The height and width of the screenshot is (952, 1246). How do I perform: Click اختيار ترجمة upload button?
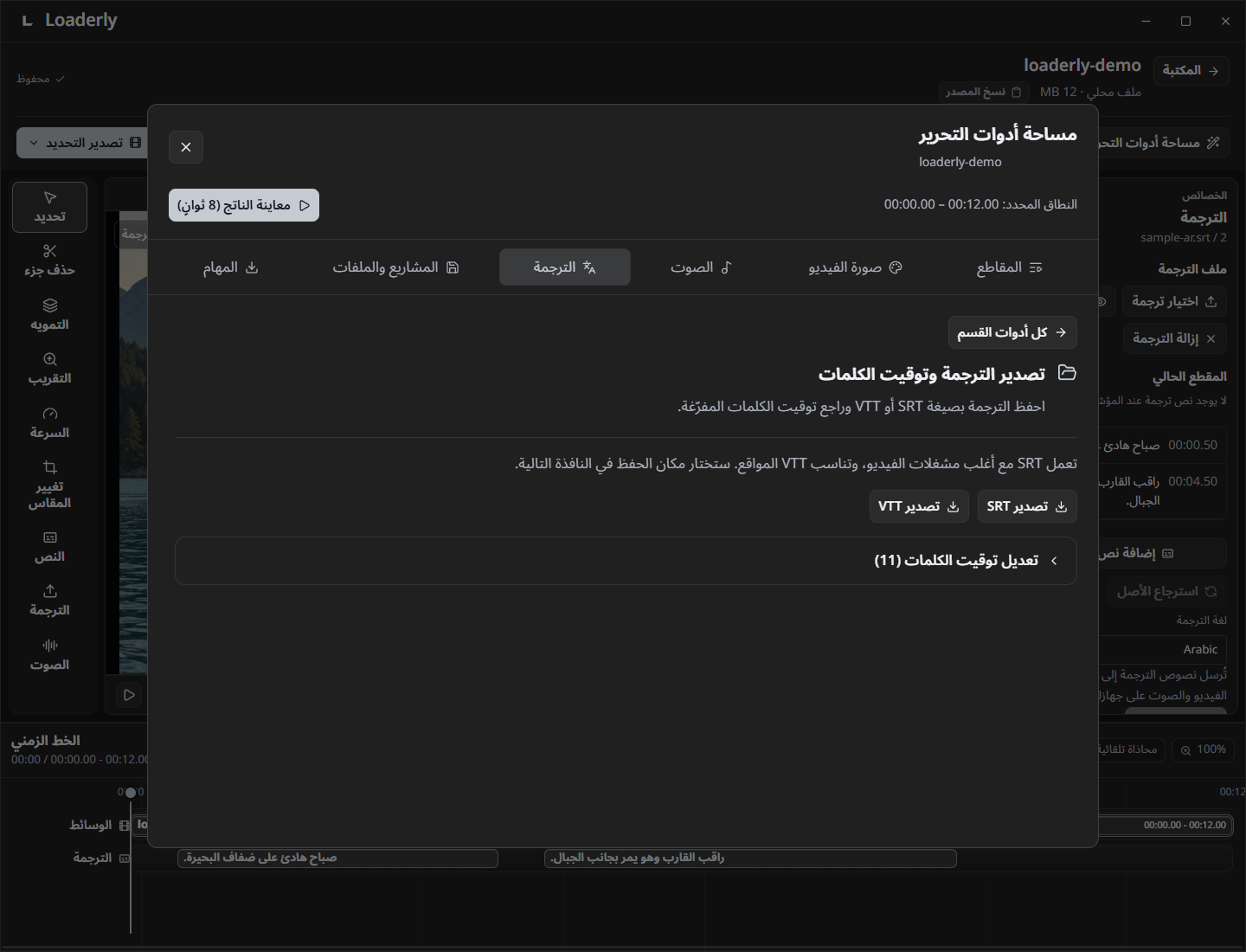click(x=1174, y=301)
